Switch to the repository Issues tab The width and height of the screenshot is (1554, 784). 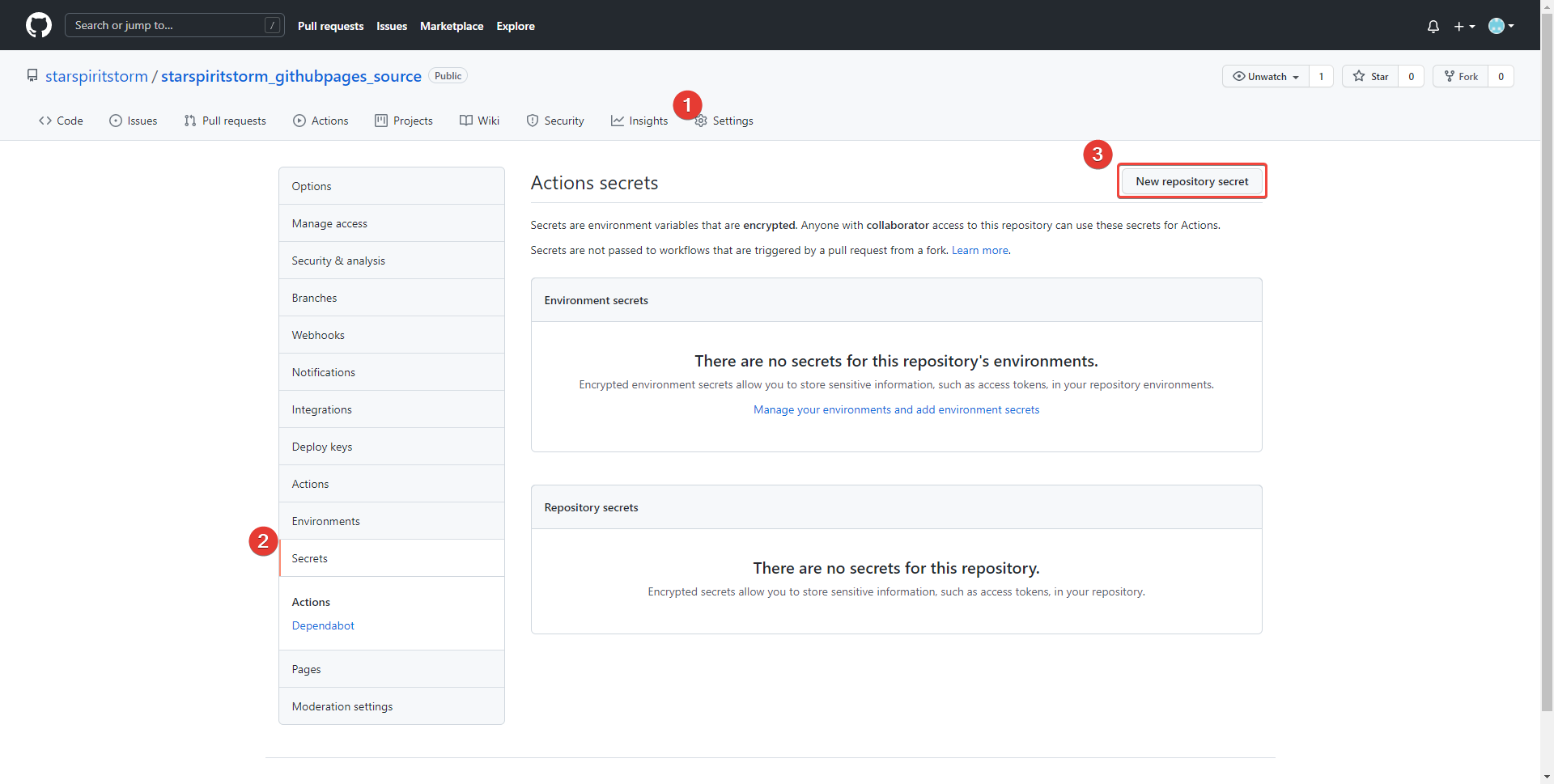point(134,121)
